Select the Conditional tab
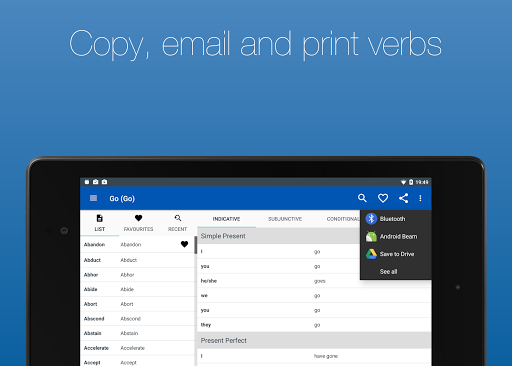This screenshot has height=366, width=512. tap(343, 219)
